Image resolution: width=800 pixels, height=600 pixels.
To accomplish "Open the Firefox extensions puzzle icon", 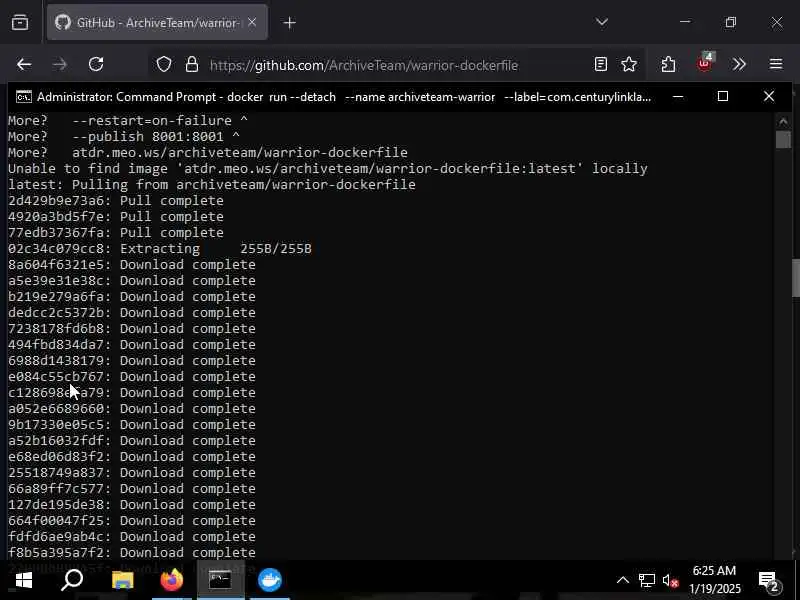I will 668,64.
